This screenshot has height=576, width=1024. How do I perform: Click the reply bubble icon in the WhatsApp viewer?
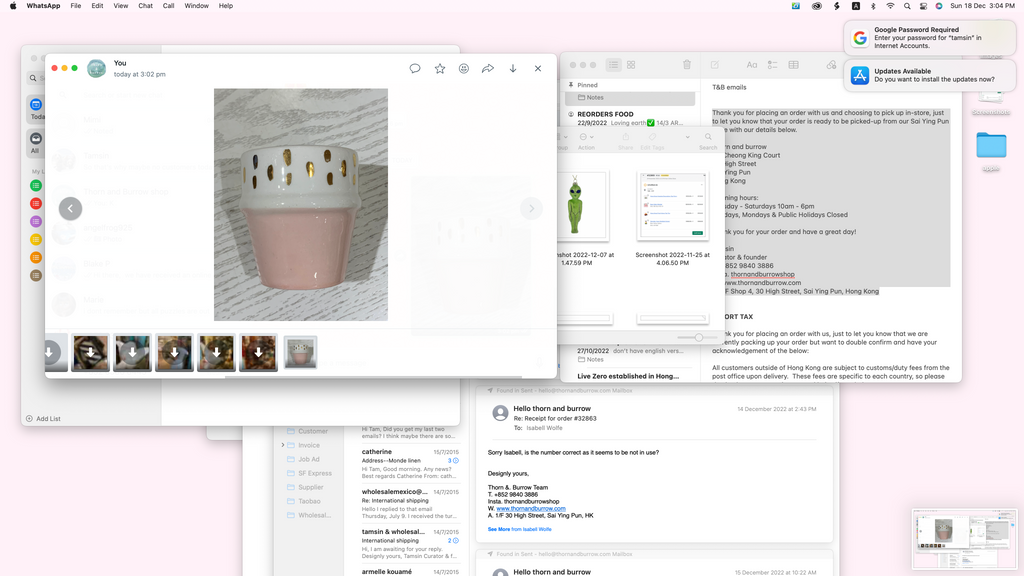coord(415,68)
